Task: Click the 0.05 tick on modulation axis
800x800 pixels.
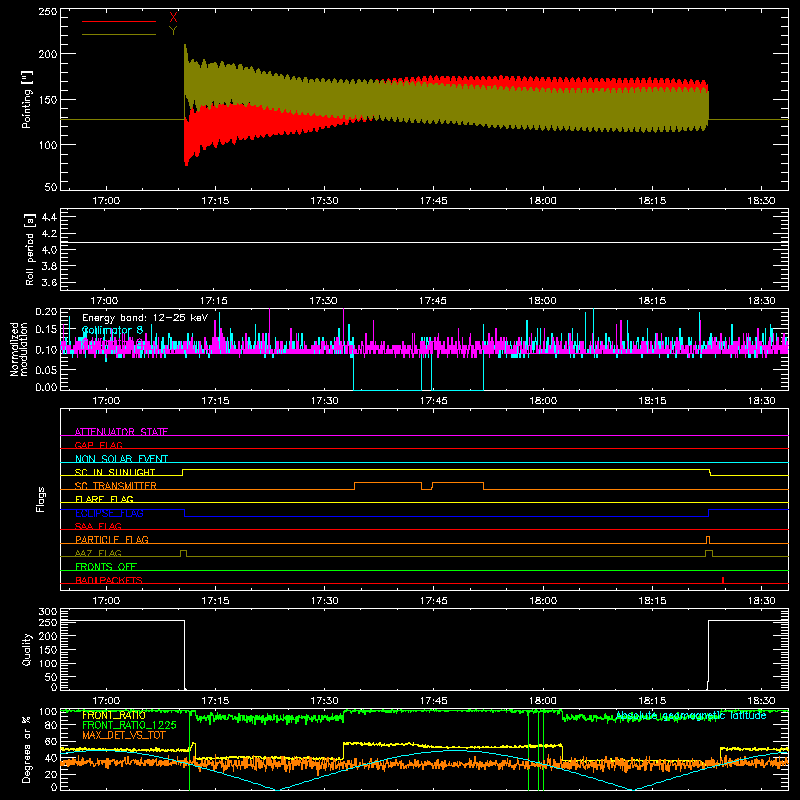Action: coord(46,369)
